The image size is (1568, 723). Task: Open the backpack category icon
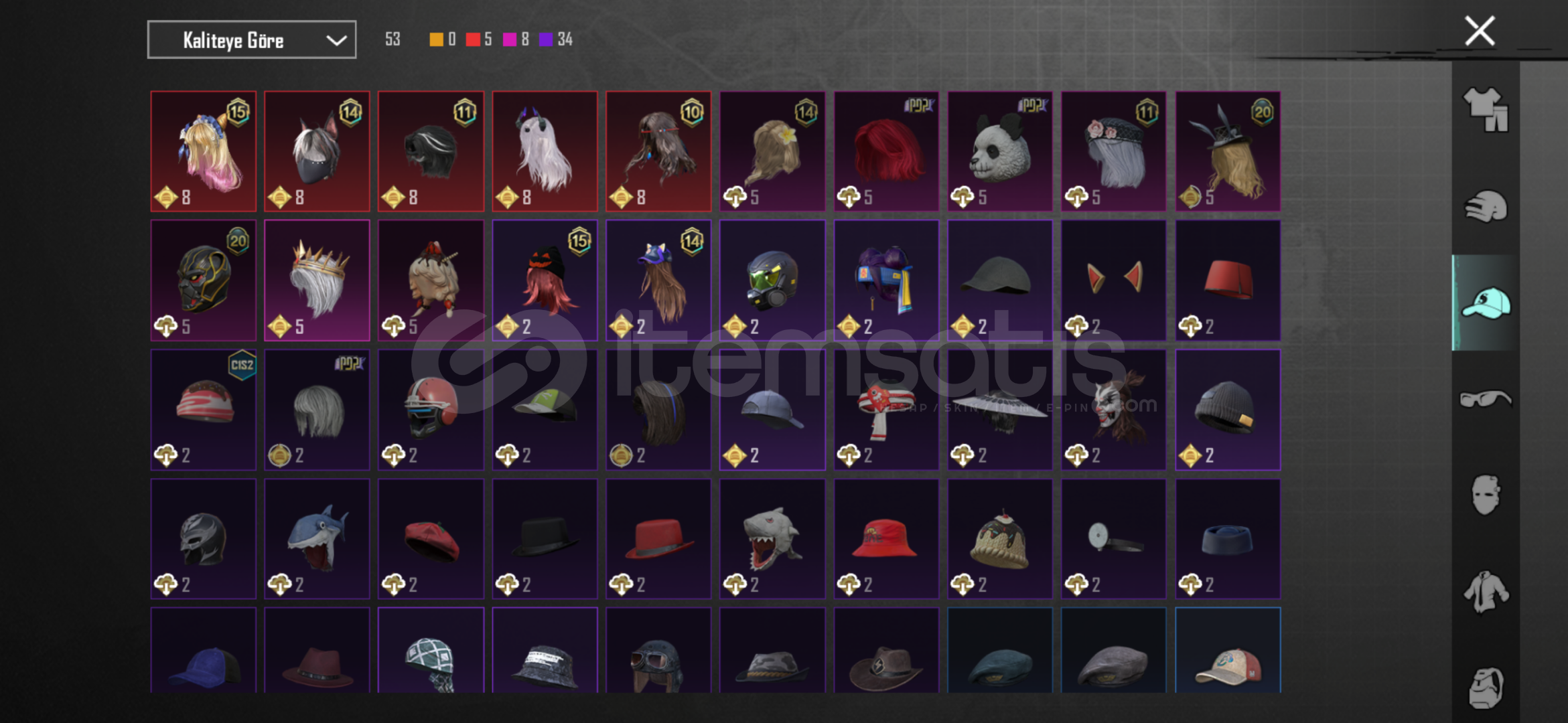click(x=1486, y=688)
